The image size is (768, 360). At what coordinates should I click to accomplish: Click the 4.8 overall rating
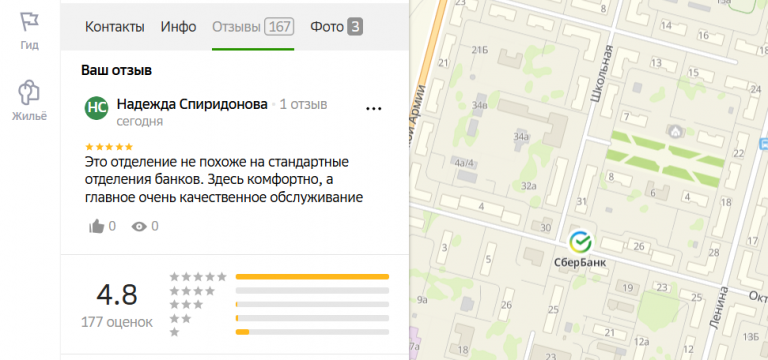pos(117,295)
